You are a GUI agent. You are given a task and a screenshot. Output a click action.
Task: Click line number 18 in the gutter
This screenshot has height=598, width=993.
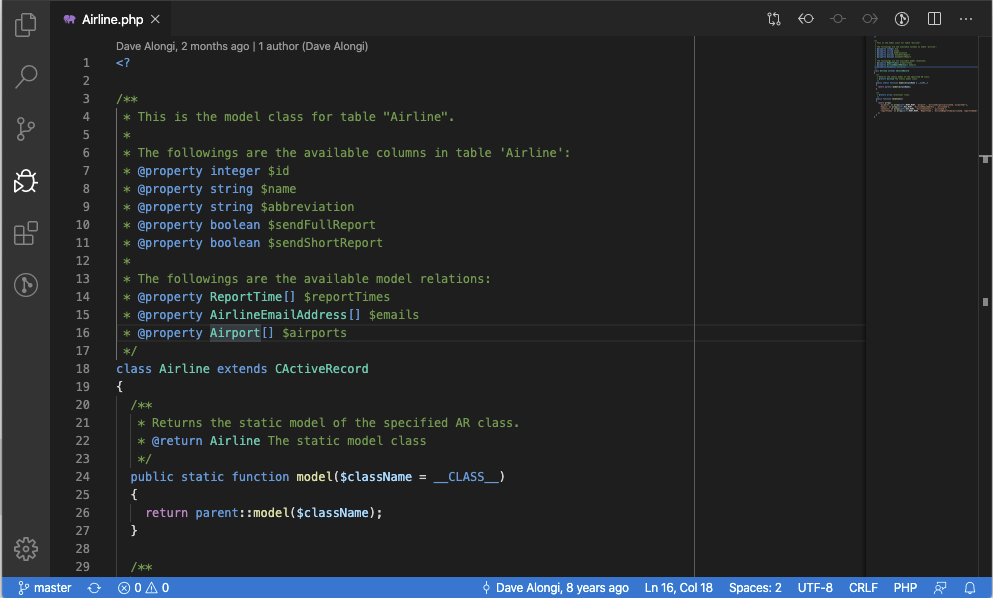pyautogui.click(x=83, y=369)
